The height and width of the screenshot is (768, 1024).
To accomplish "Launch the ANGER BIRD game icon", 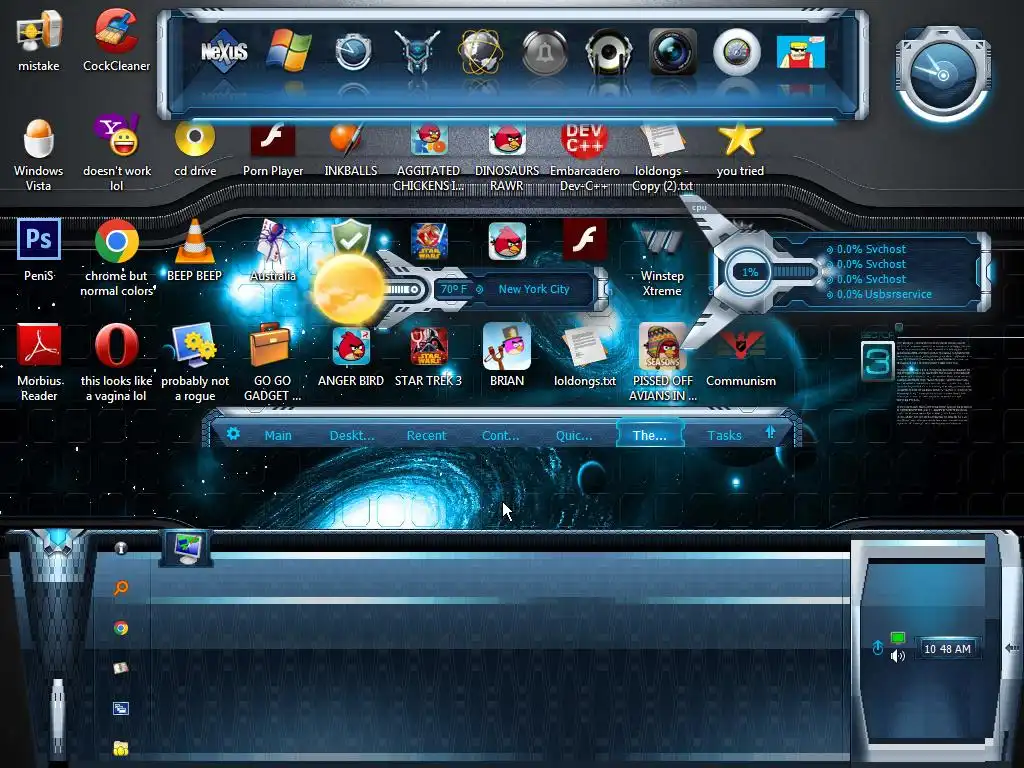I will pyautogui.click(x=351, y=356).
